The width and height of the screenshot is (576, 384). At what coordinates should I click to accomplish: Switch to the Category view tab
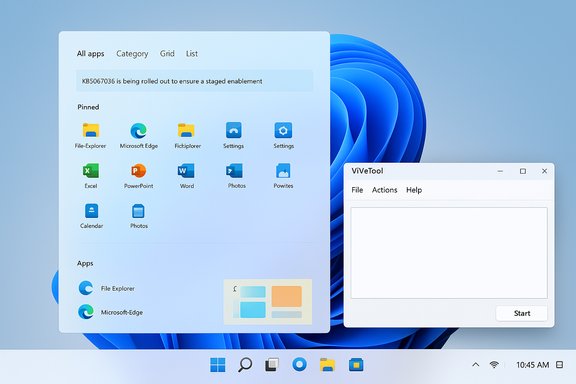[x=132, y=54]
